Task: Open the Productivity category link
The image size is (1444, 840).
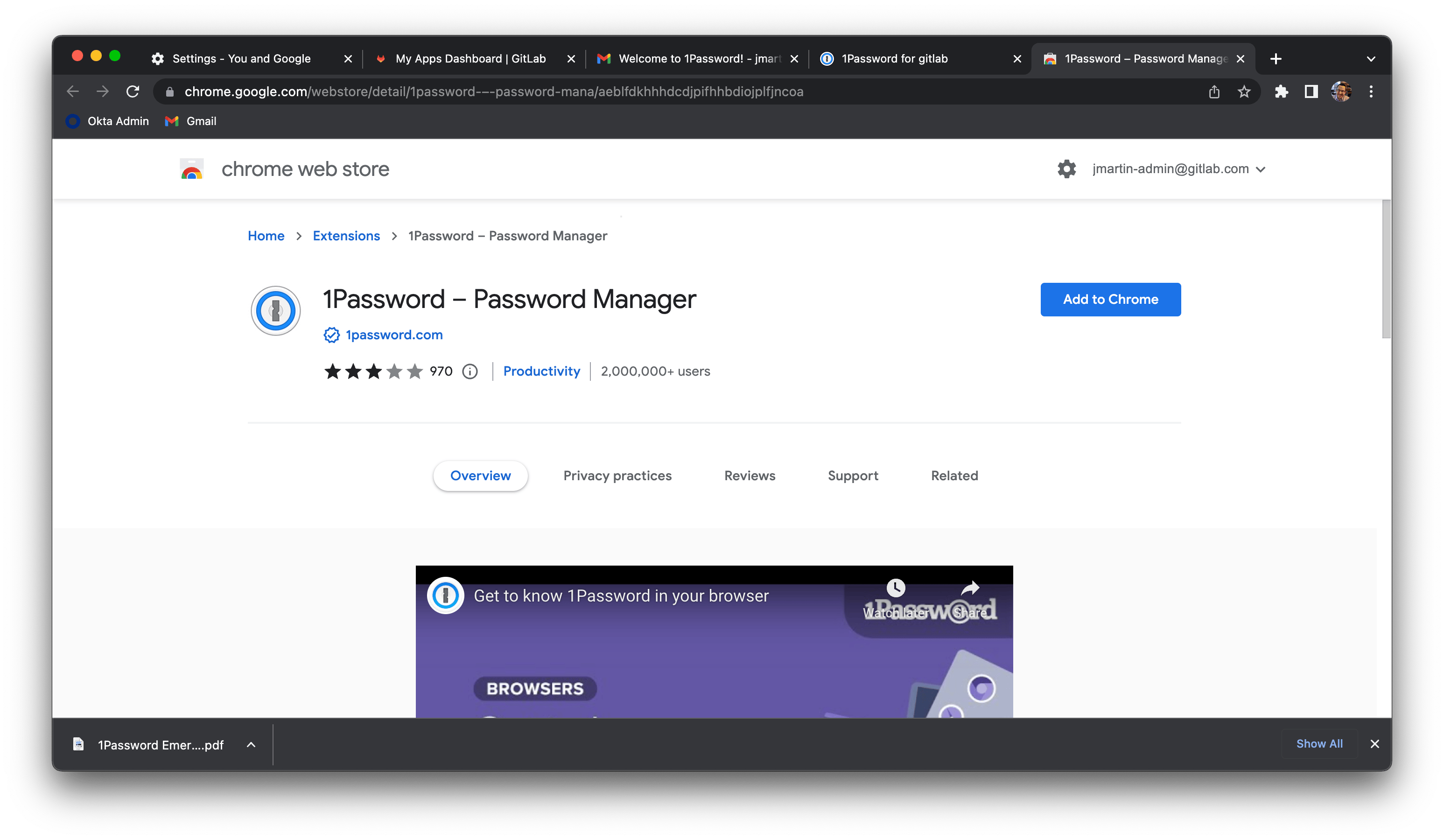Action: click(x=541, y=371)
